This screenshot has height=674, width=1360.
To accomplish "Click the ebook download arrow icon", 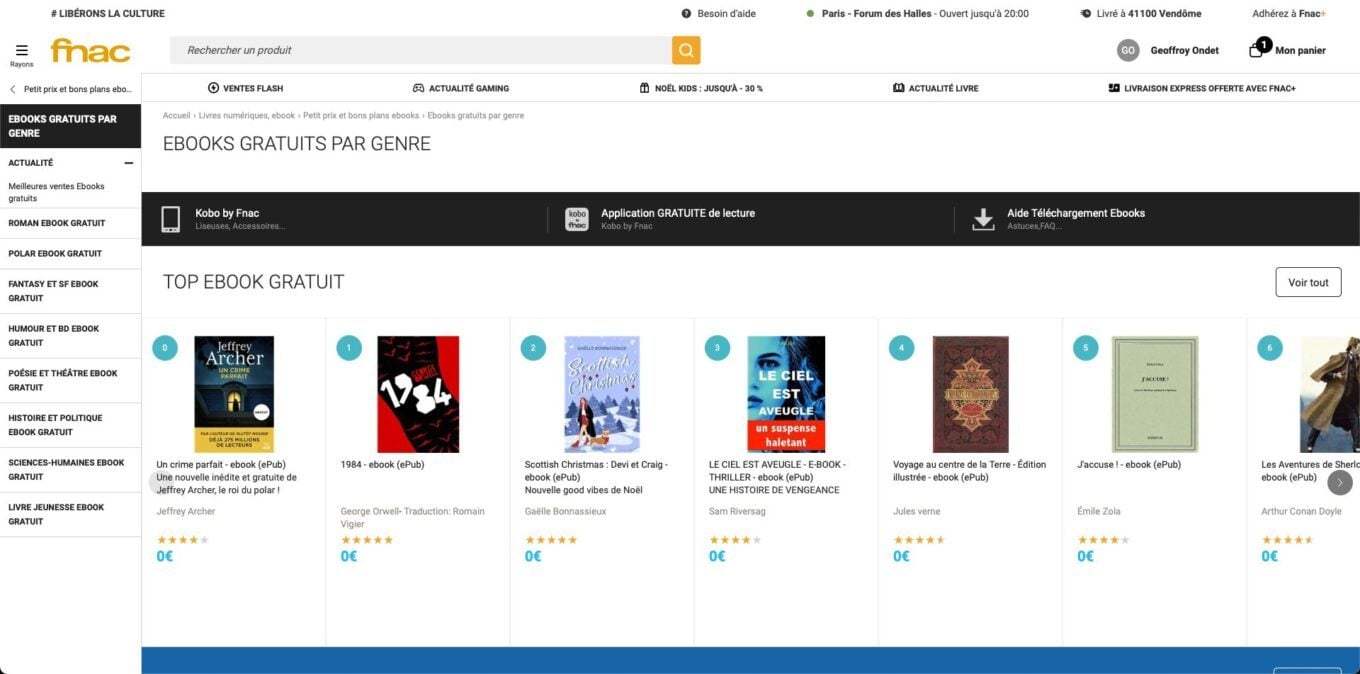I will pos(983,219).
